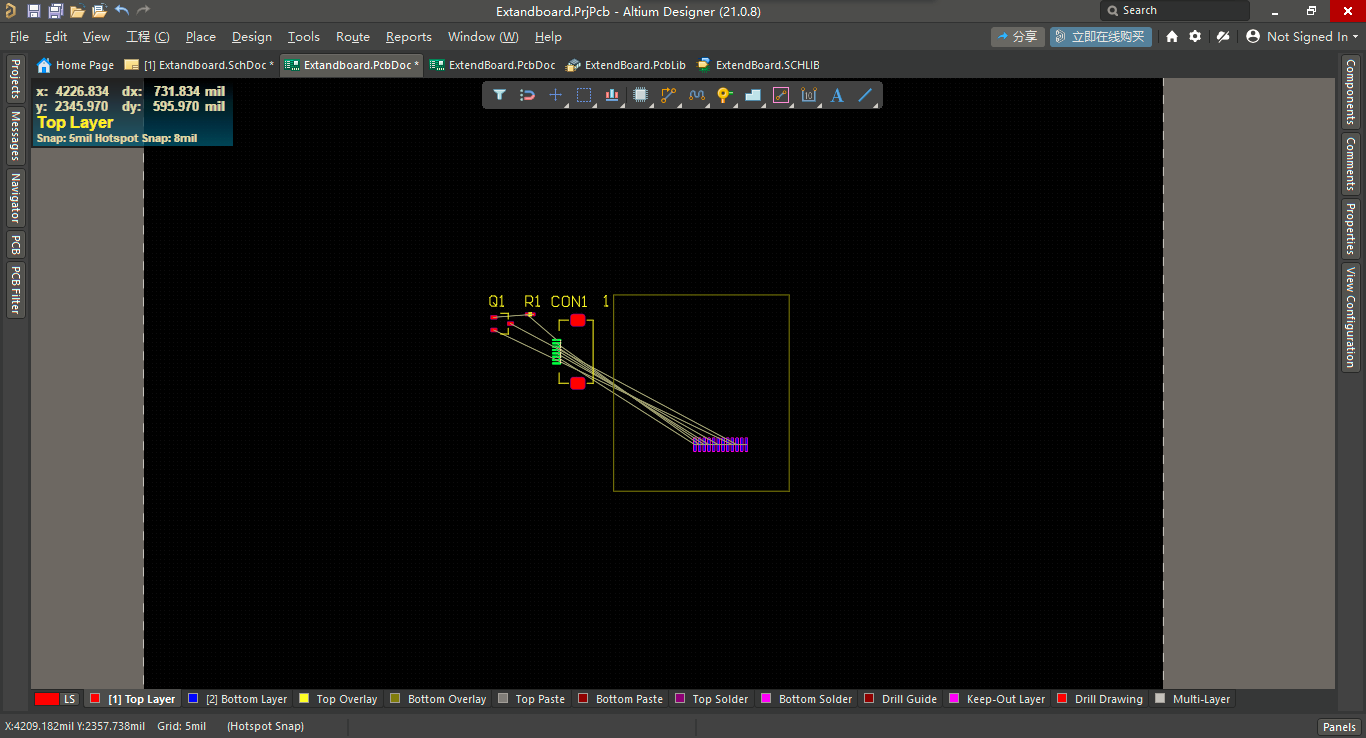Click the blue Bottom Layer color swatch

tap(193, 698)
